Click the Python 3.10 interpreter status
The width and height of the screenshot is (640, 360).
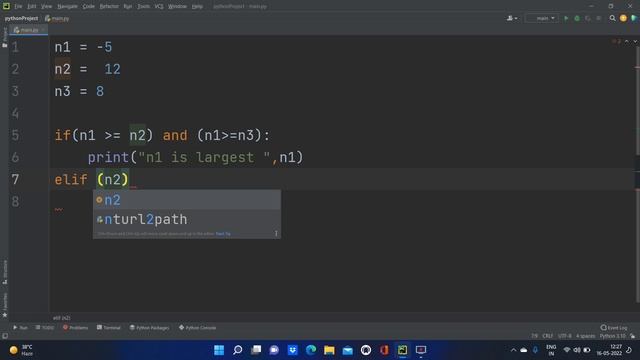pyautogui.click(x=613, y=336)
